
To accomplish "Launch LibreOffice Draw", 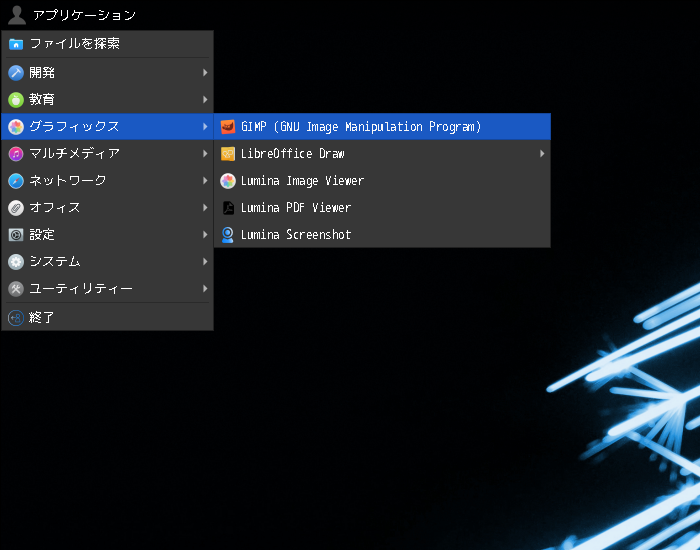I will 382,154.
